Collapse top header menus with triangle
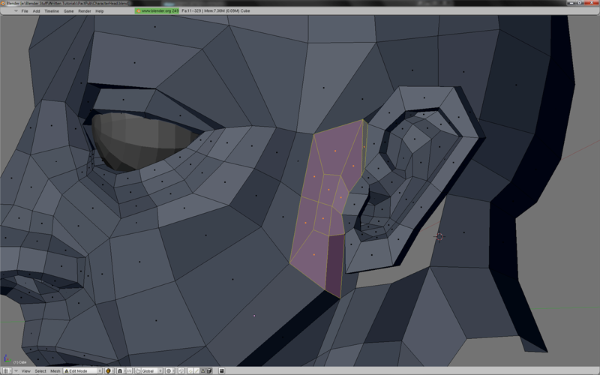The width and height of the screenshot is (600, 375). coord(16,11)
